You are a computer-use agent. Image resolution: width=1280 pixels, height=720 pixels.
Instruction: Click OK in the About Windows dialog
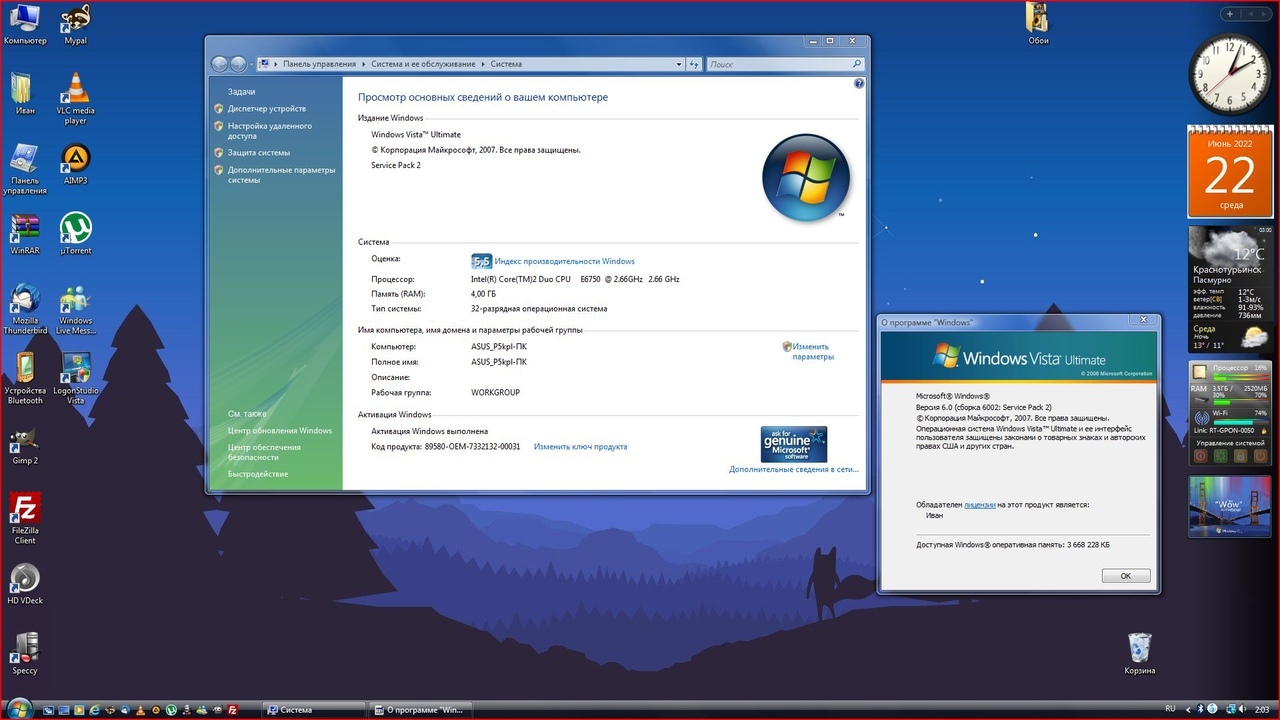coord(1126,576)
